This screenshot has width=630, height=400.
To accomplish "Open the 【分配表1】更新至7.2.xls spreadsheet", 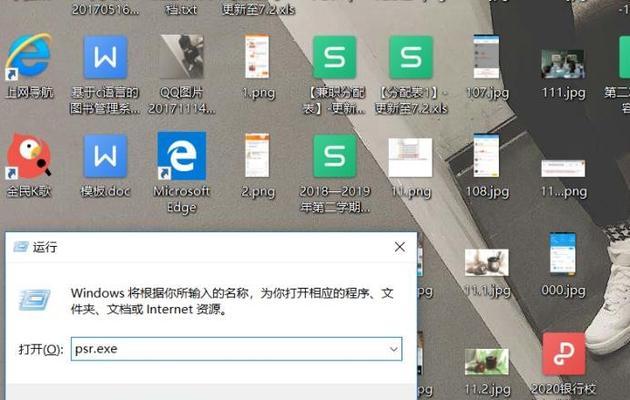I will point(411,57).
